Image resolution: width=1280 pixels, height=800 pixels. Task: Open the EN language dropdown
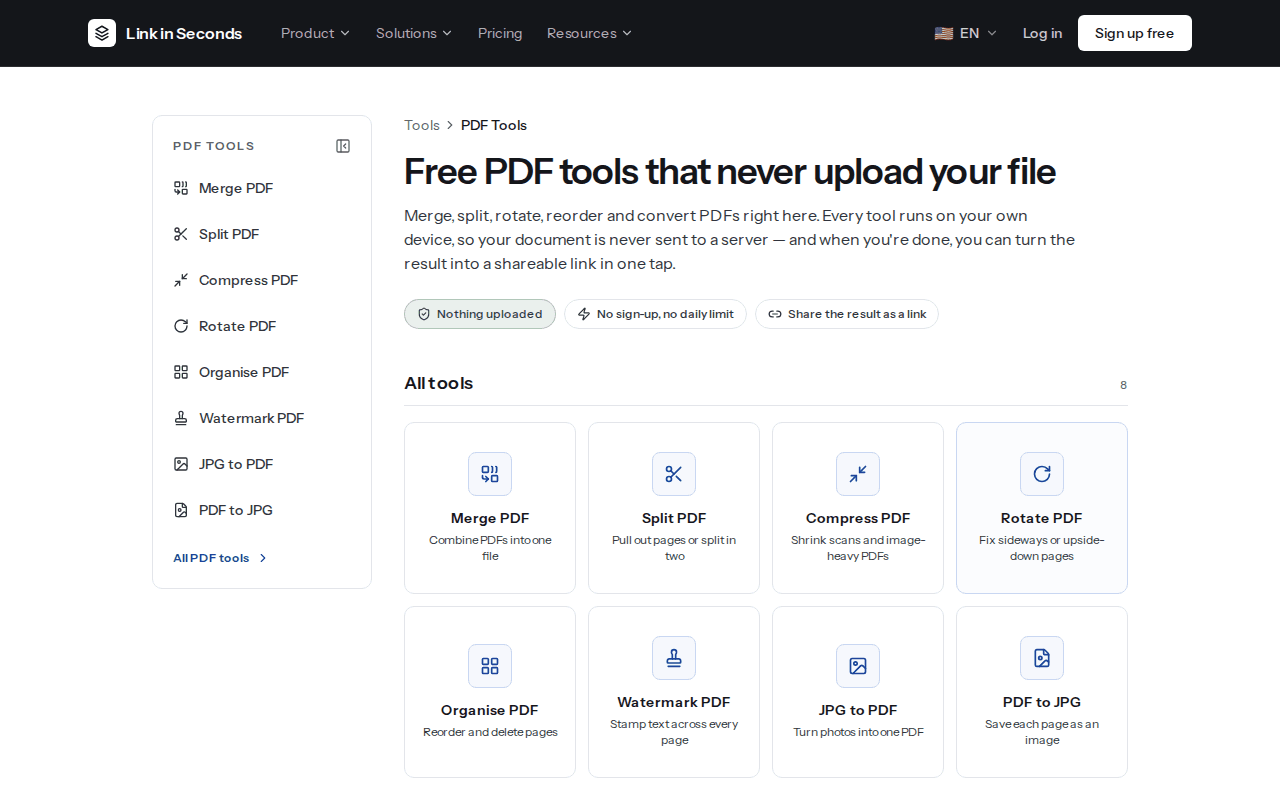click(966, 33)
